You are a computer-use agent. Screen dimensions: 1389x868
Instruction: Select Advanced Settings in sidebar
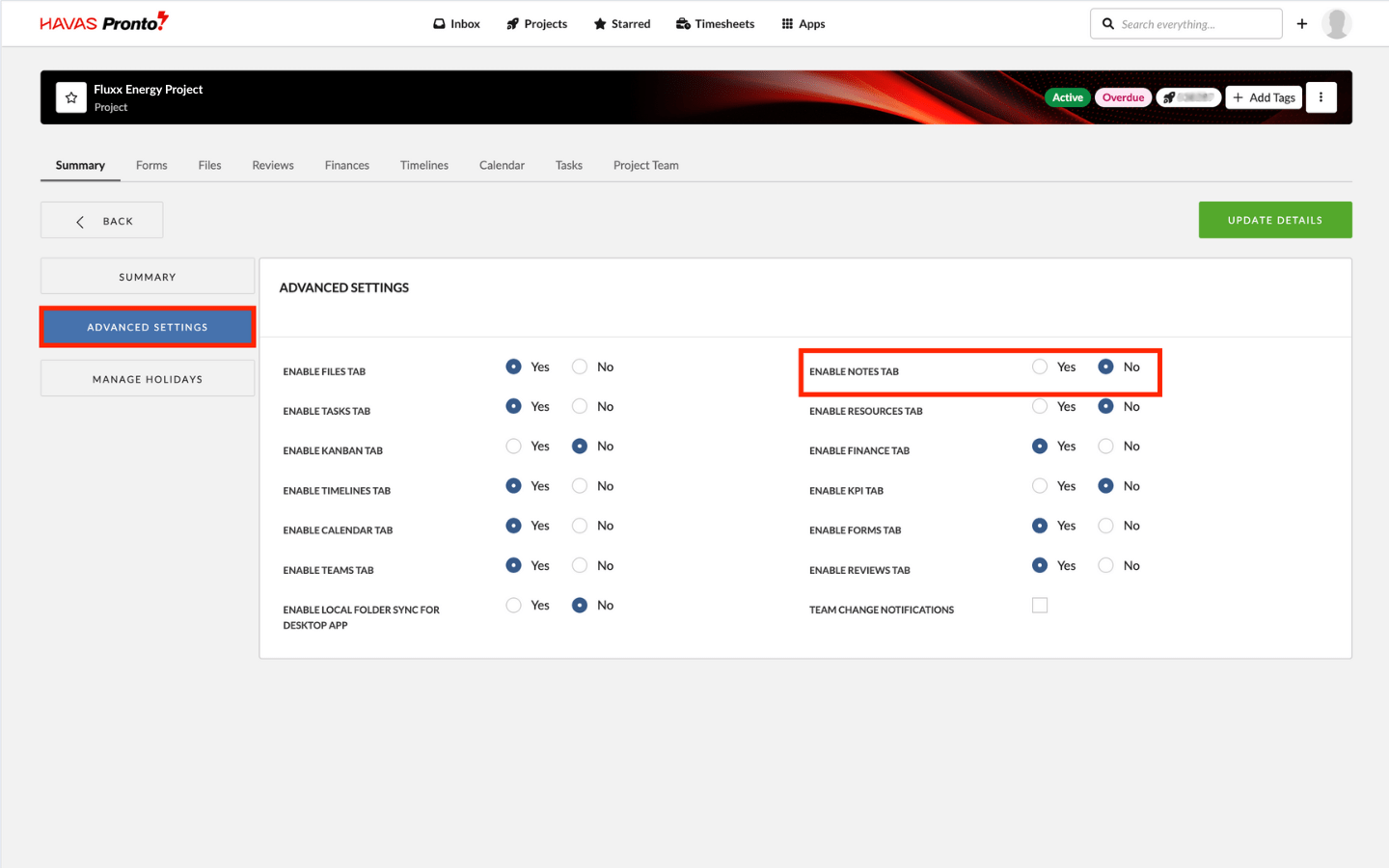[148, 327]
